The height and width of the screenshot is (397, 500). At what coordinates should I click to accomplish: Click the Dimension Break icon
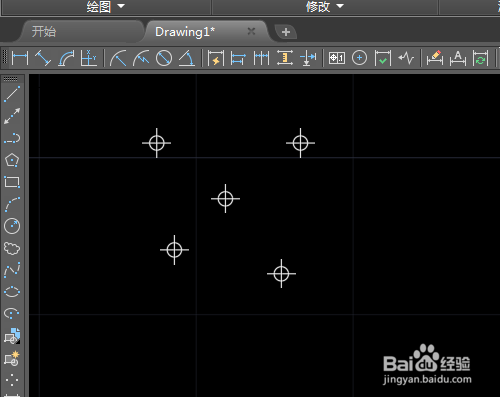click(308, 58)
